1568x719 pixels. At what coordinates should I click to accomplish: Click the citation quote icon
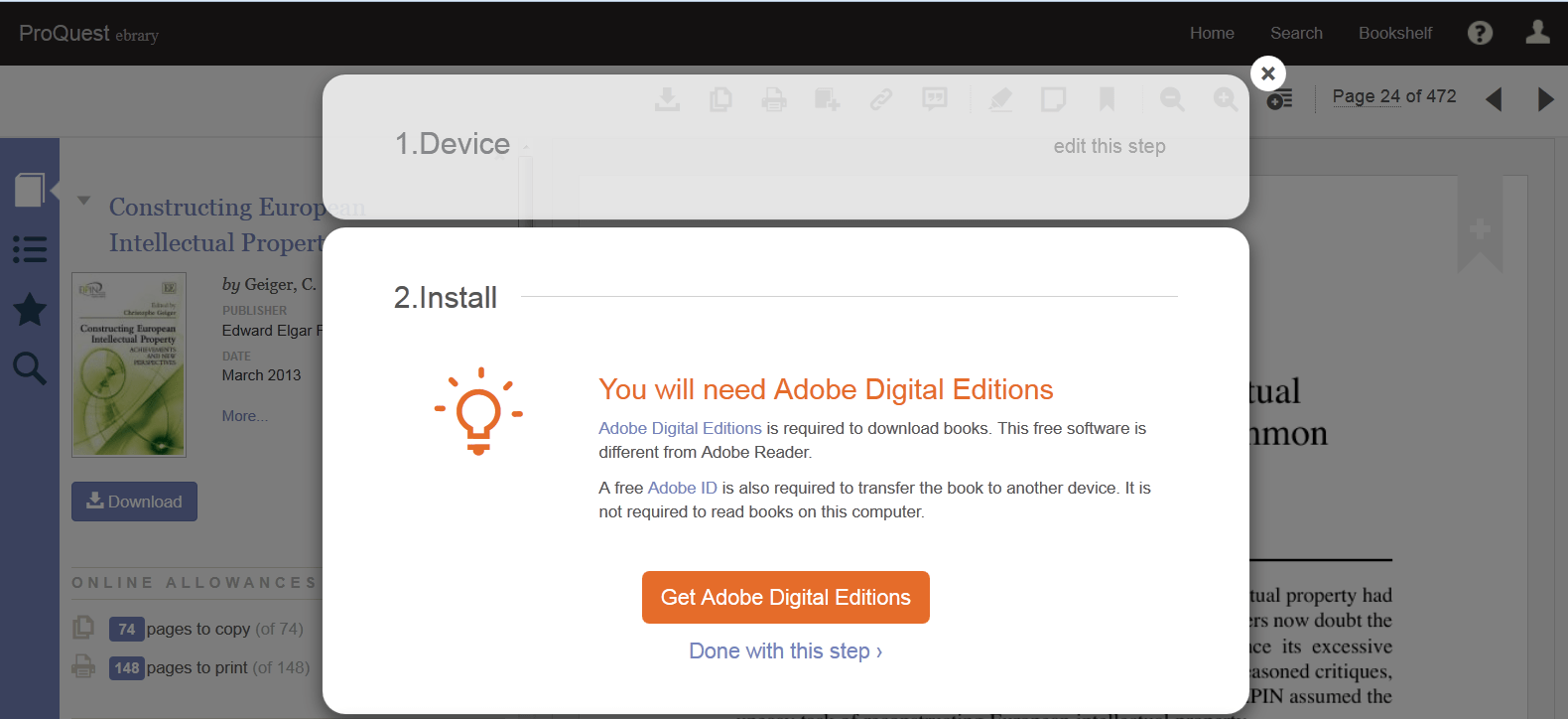point(935,98)
